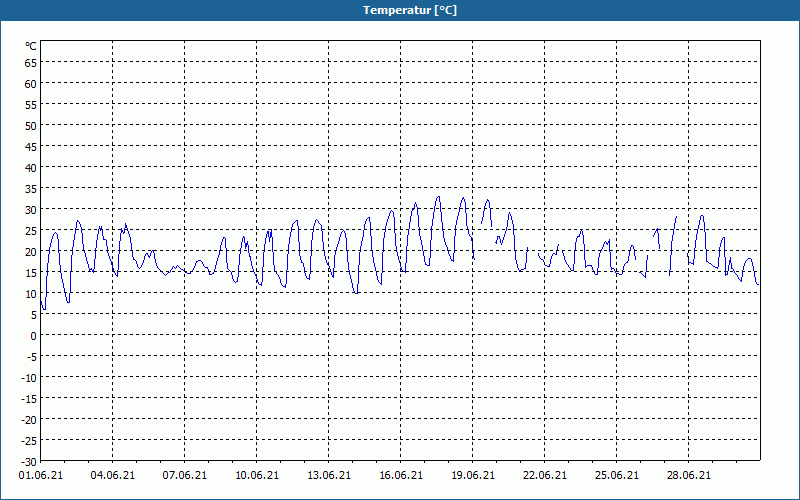This screenshot has height=500, width=800.
Task: Select the 15 y-axis value
Action: 31,272
